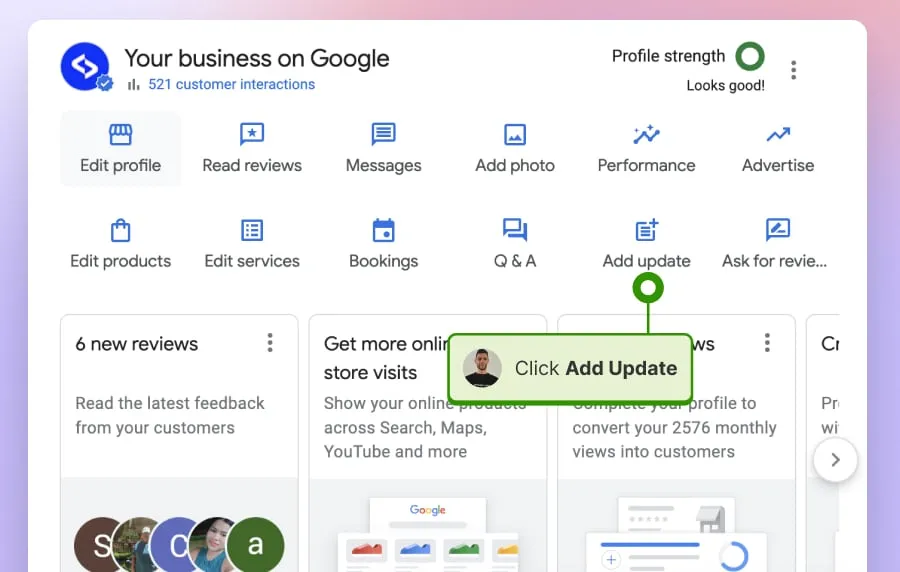This screenshot has width=900, height=572.
Task: Select the Advertise trending arrow icon
Action: [x=778, y=135]
